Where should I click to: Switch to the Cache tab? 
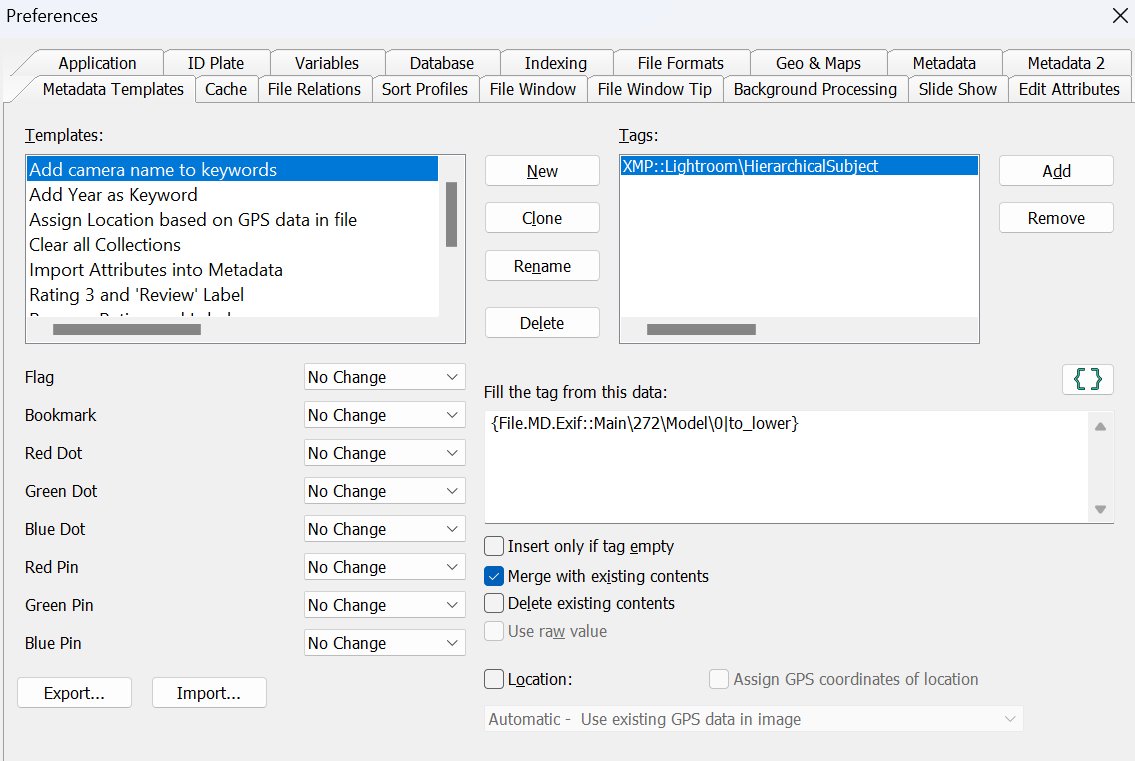click(226, 89)
